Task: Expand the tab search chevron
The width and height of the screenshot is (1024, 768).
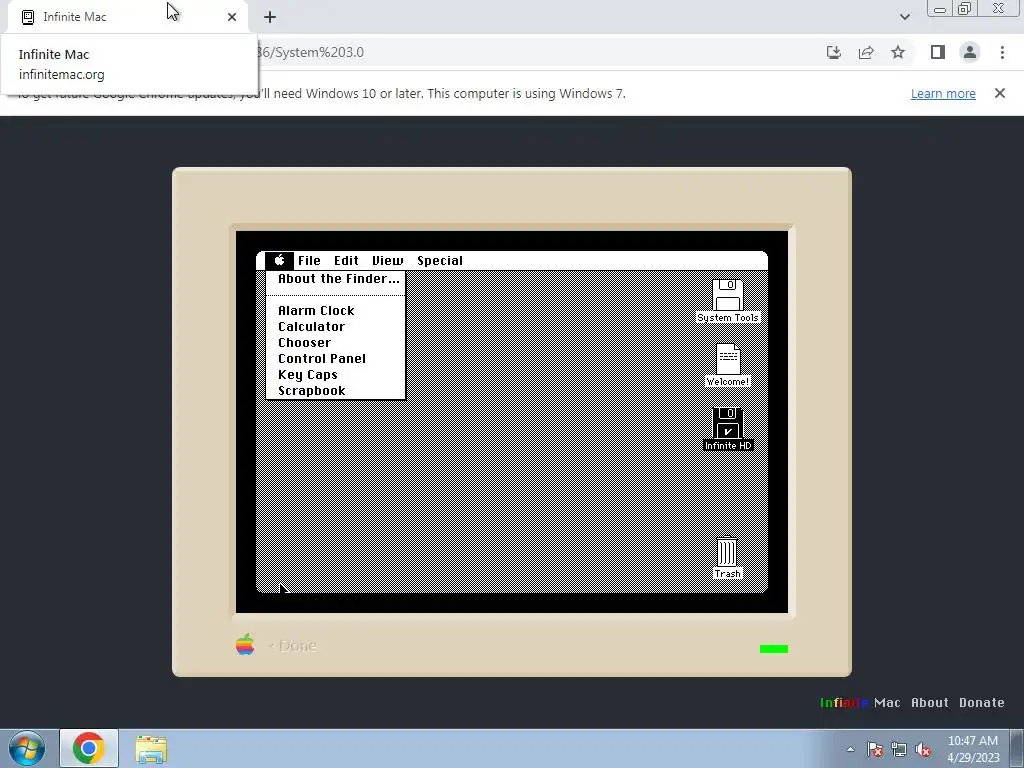Action: click(x=904, y=17)
